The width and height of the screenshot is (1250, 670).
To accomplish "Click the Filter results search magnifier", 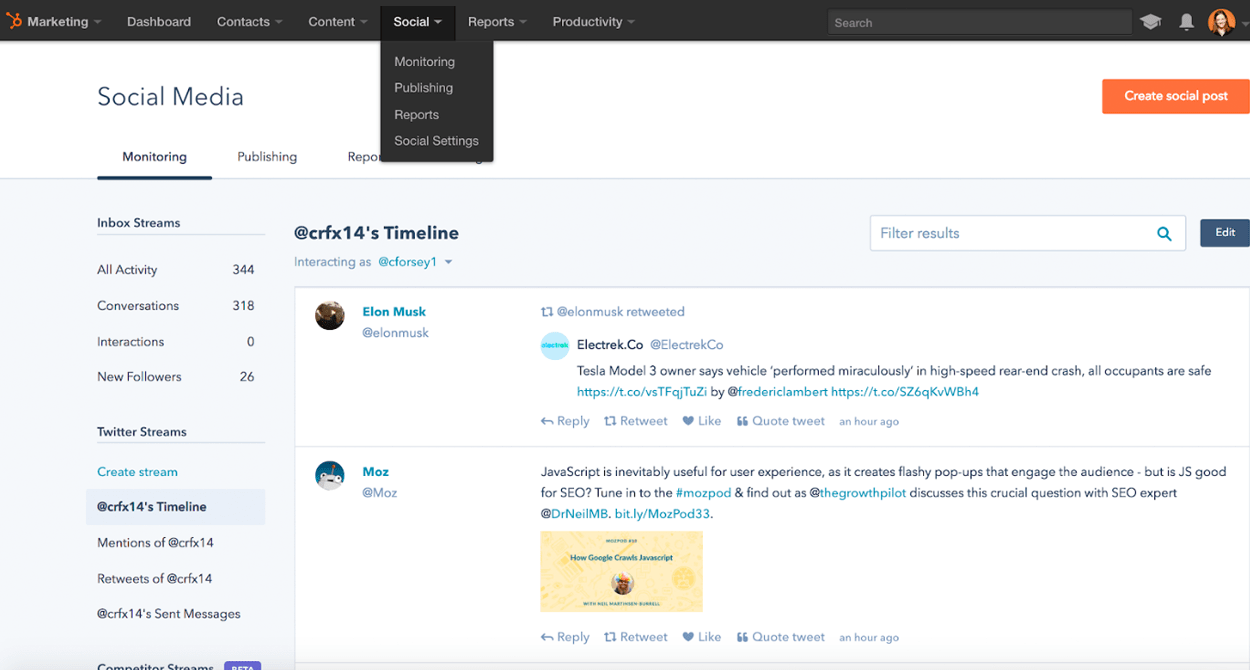I will tap(1164, 233).
